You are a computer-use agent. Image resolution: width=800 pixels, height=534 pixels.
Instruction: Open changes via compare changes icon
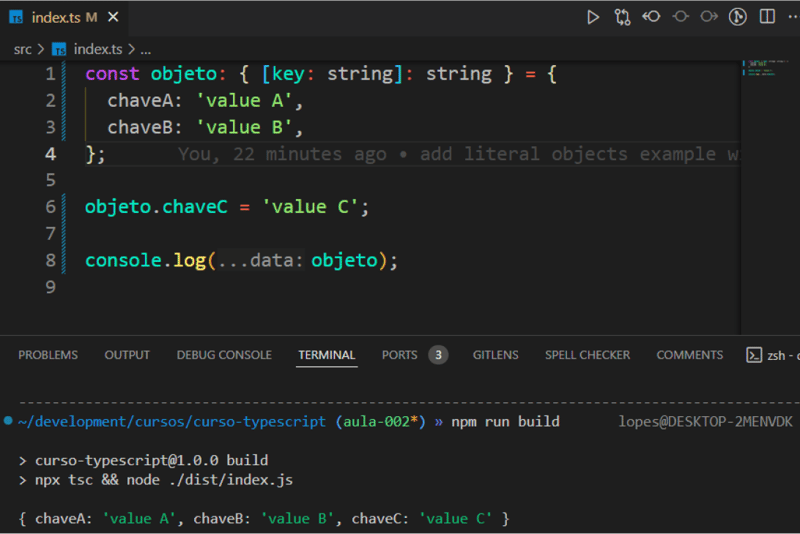tap(622, 17)
